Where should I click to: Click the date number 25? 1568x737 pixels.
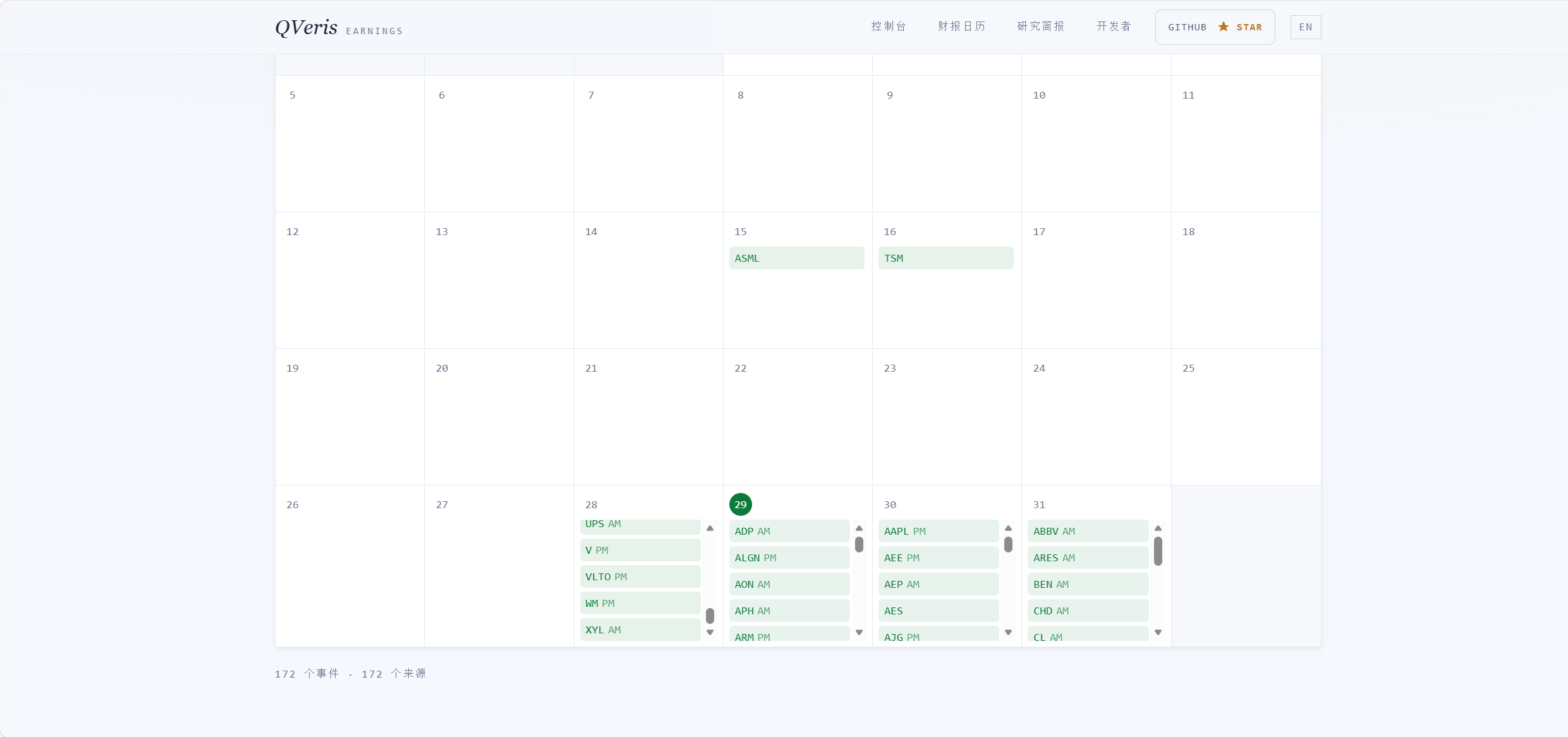coord(1188,368)
